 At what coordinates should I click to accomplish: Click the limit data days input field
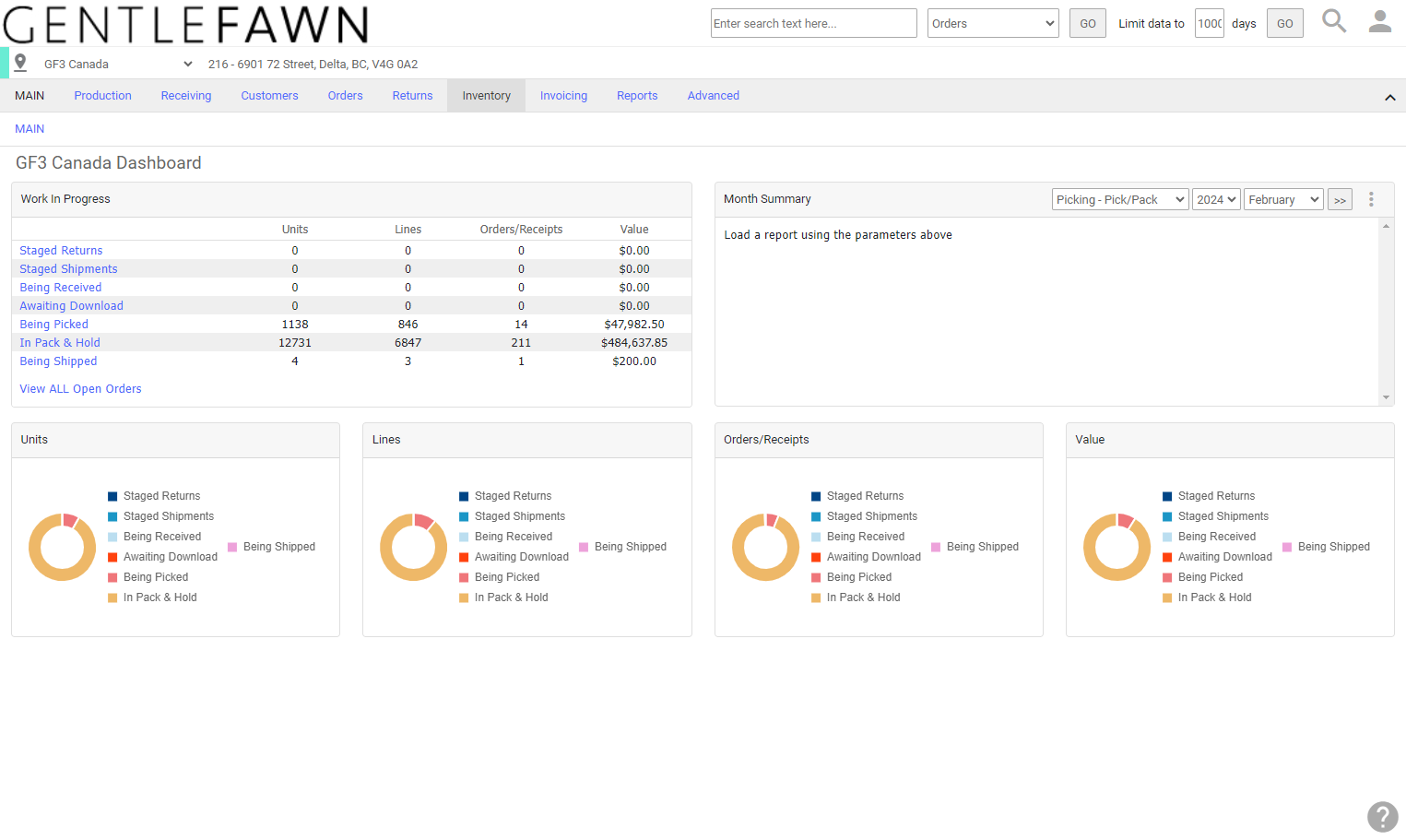[1210, 23]
